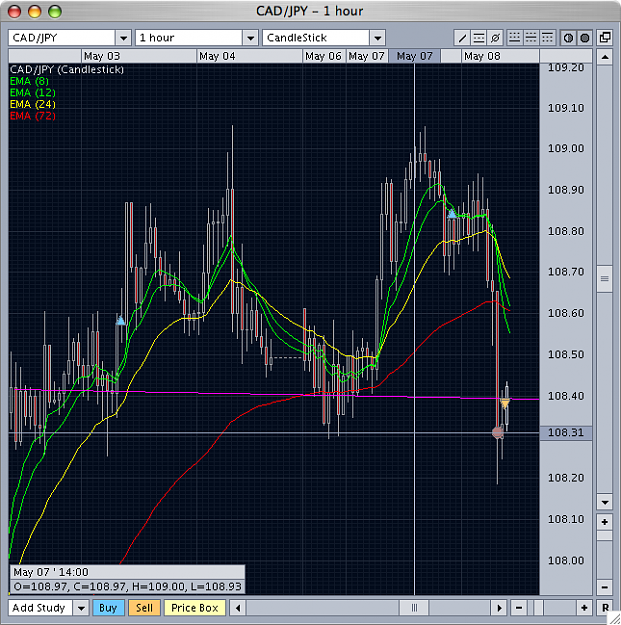
Task: Toggle the half-filled circle button
Action: 568,38
